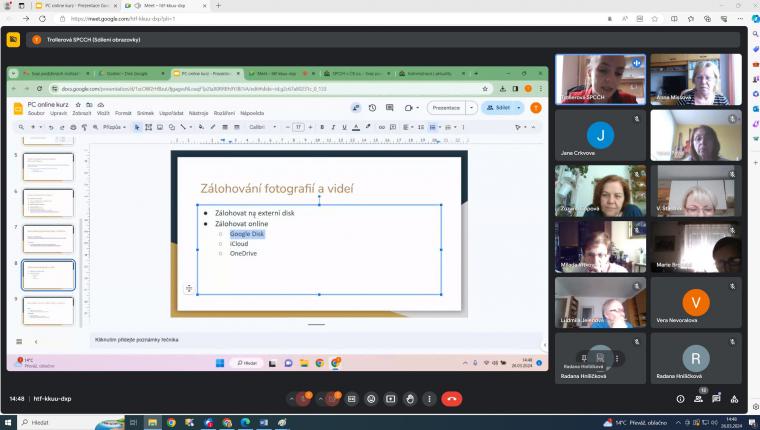Image resolution: width=760 pixels, height=430 pixels.
Task: Click insert image icon in Slides toolbar
Action: click(x=160, y=127)
